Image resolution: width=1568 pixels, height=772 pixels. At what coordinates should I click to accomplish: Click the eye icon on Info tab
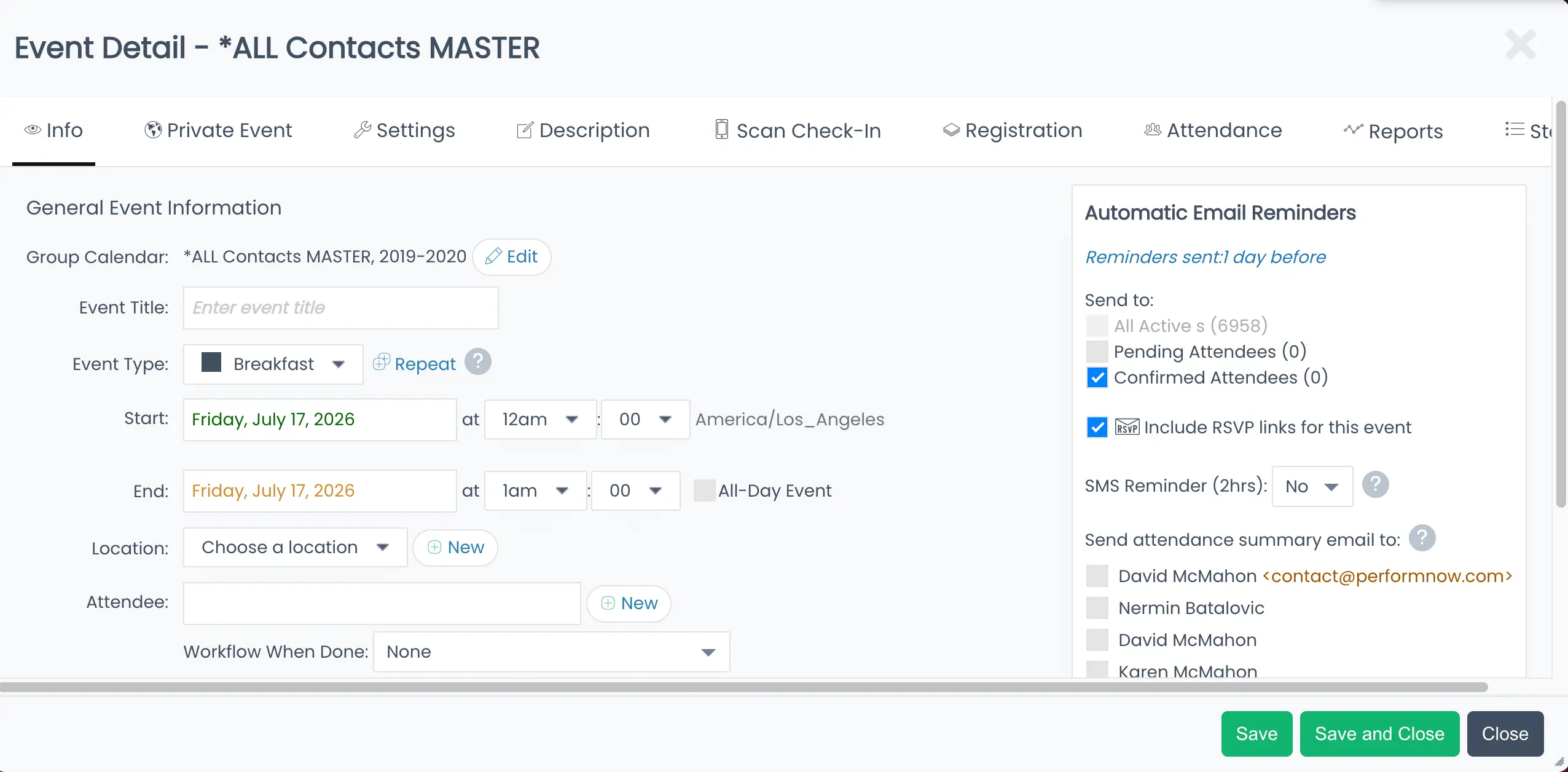[33, 130]
